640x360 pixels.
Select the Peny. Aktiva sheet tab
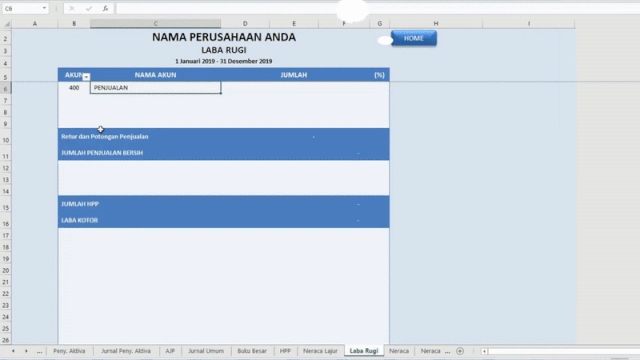click(x=69, y=351)
